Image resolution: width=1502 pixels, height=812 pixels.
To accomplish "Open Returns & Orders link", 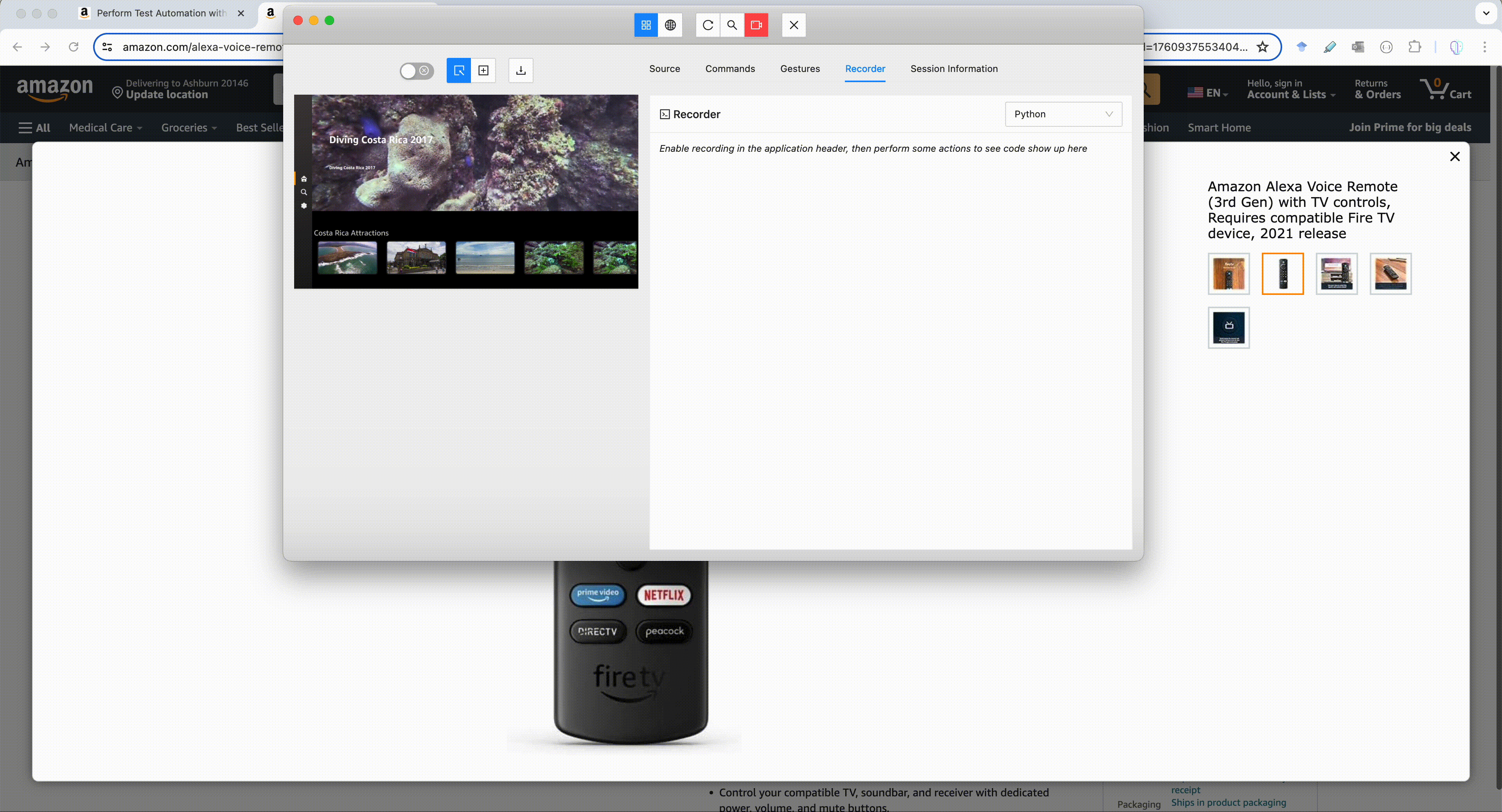I will coord(1377,89).
